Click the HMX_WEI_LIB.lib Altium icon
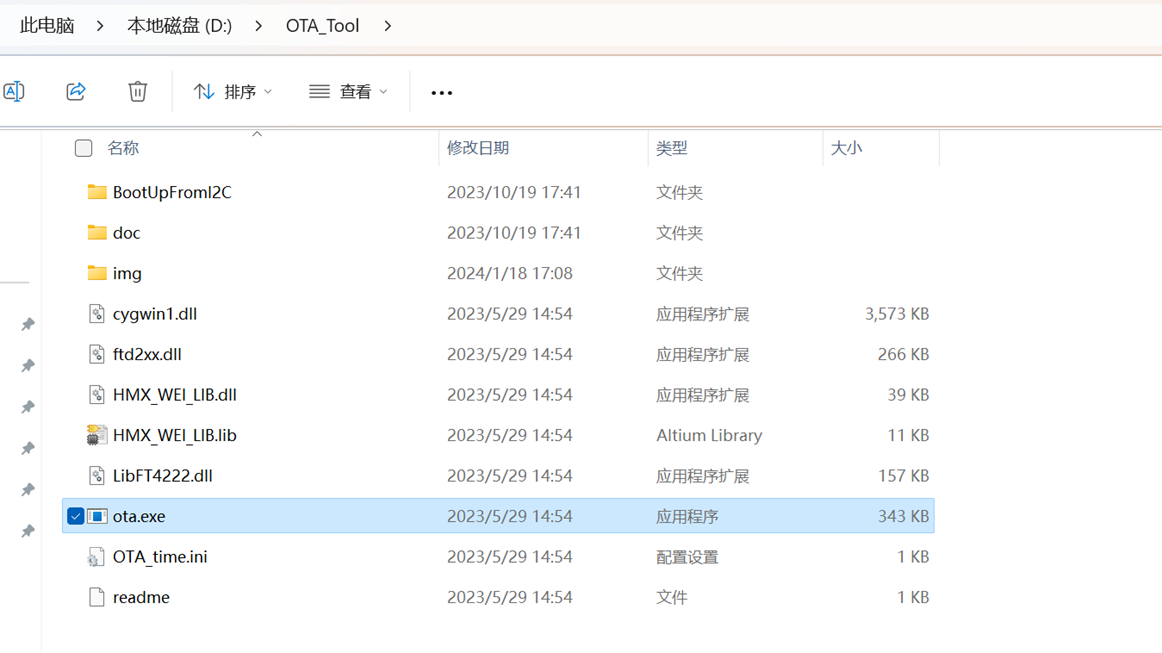 [96, 435]
